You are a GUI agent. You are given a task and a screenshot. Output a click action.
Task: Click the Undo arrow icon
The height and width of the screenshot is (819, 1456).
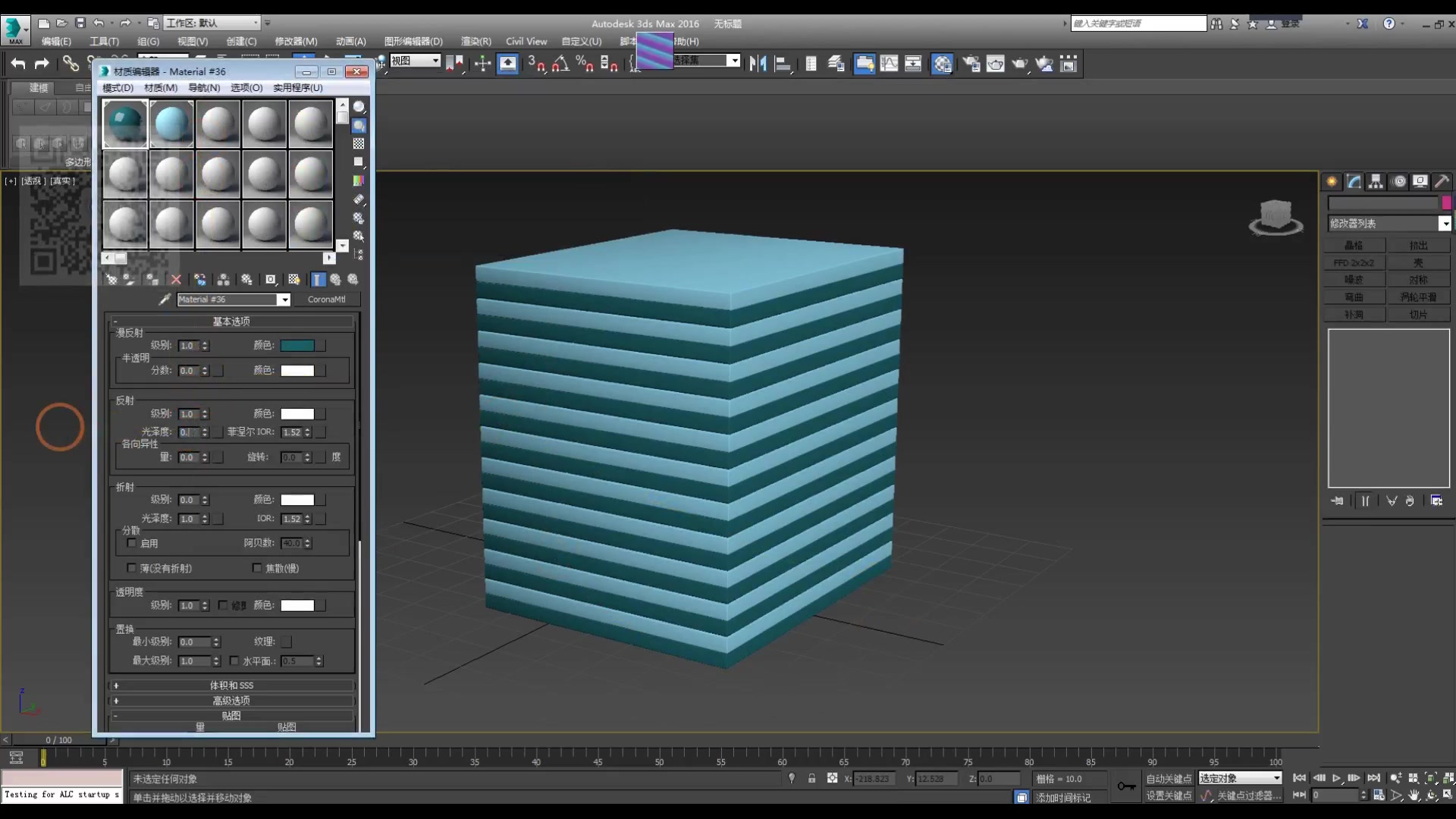(x=18, y=64)
